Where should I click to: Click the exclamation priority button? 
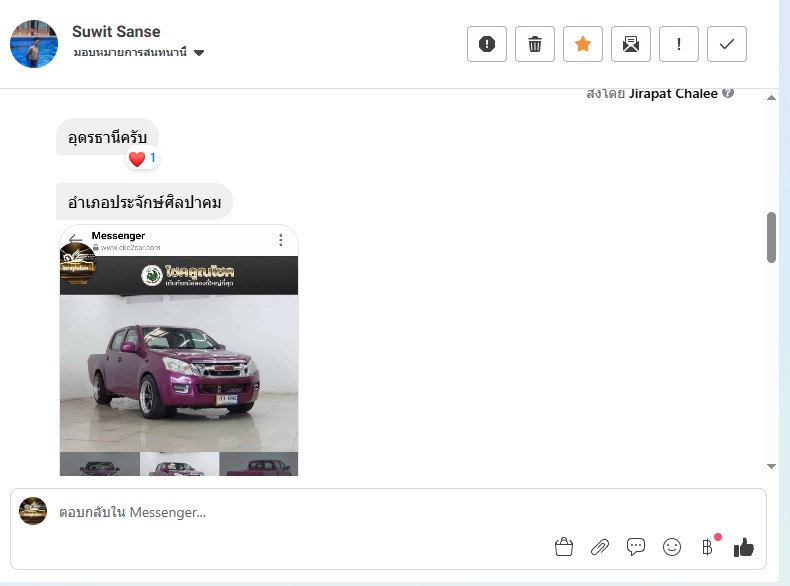(x=679, y=44)
